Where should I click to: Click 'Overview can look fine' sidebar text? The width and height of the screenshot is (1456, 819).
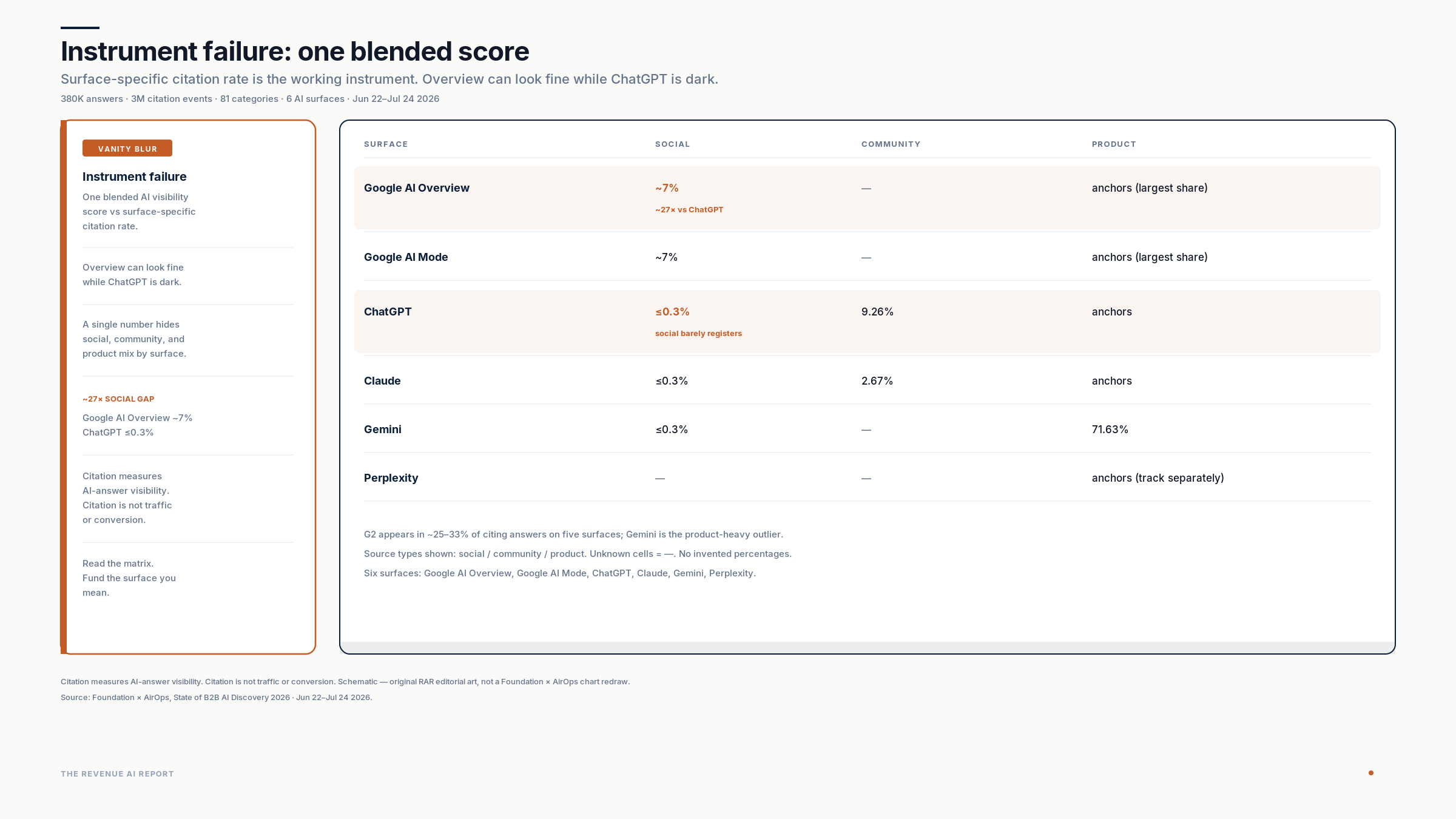pos(133,275)
